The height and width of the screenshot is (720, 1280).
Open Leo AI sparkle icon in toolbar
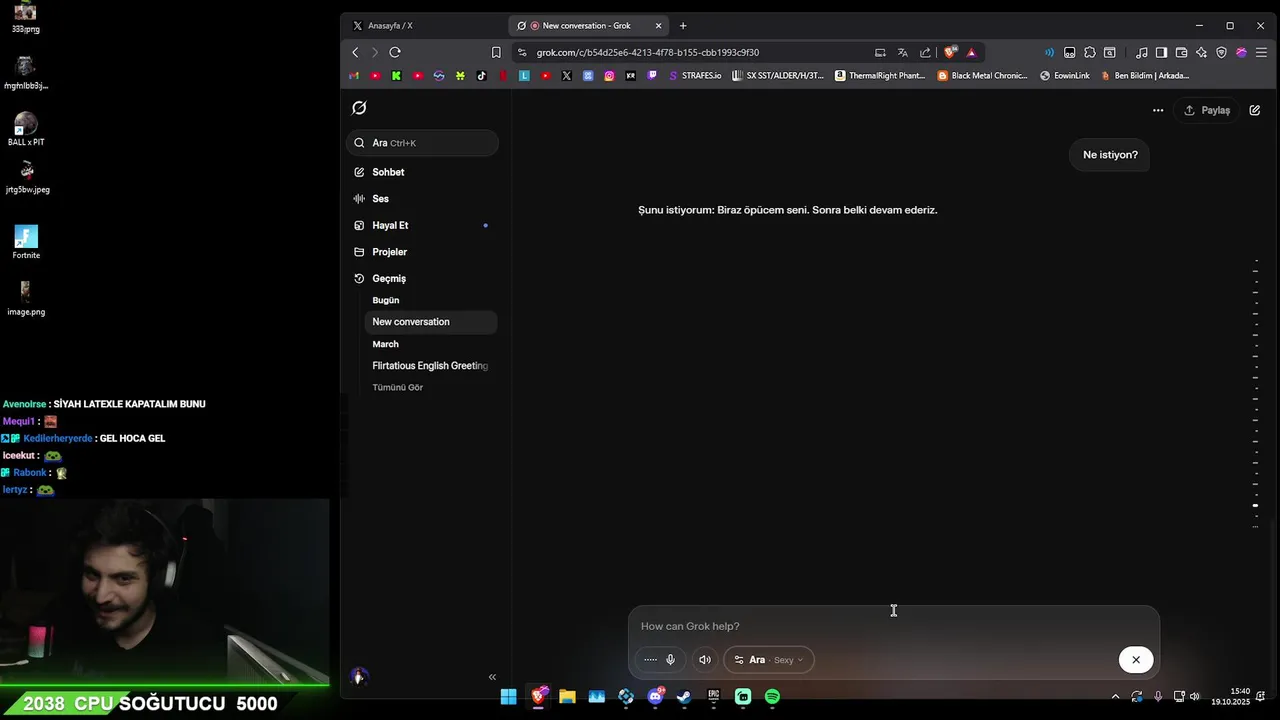pos(1201,52)
